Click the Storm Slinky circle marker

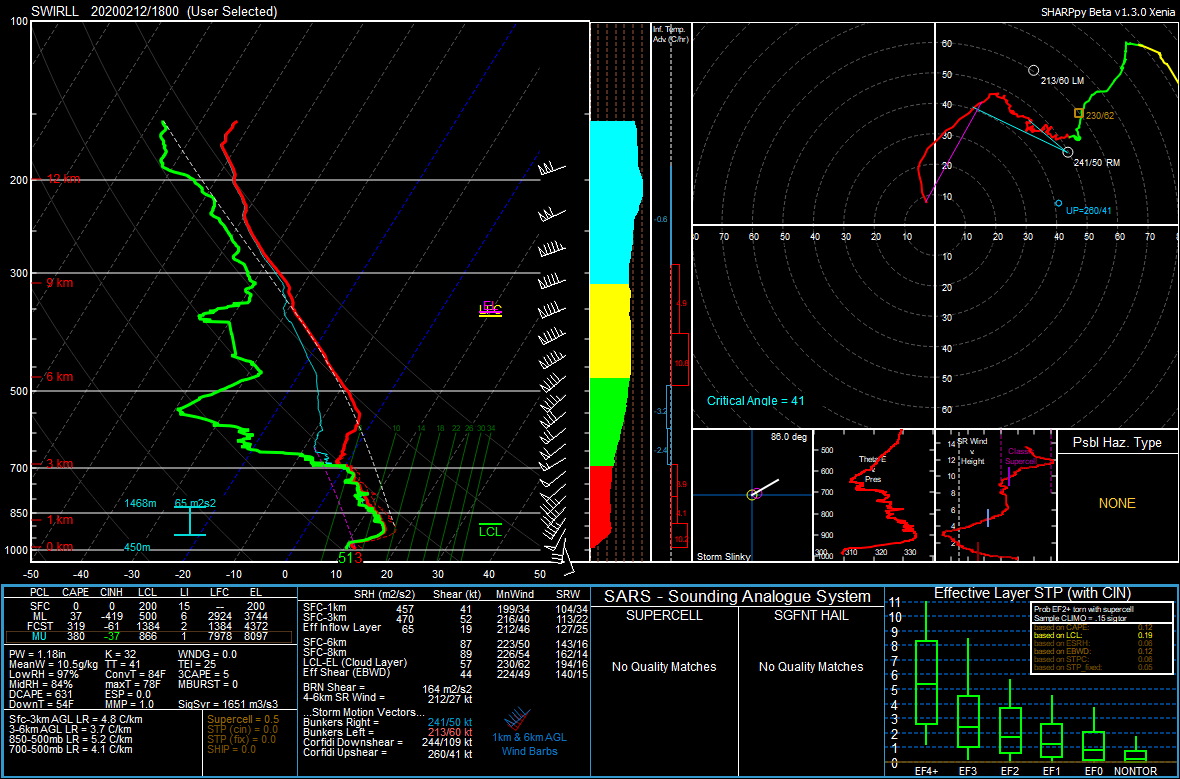pyautogui.click(x=753, y=494)
